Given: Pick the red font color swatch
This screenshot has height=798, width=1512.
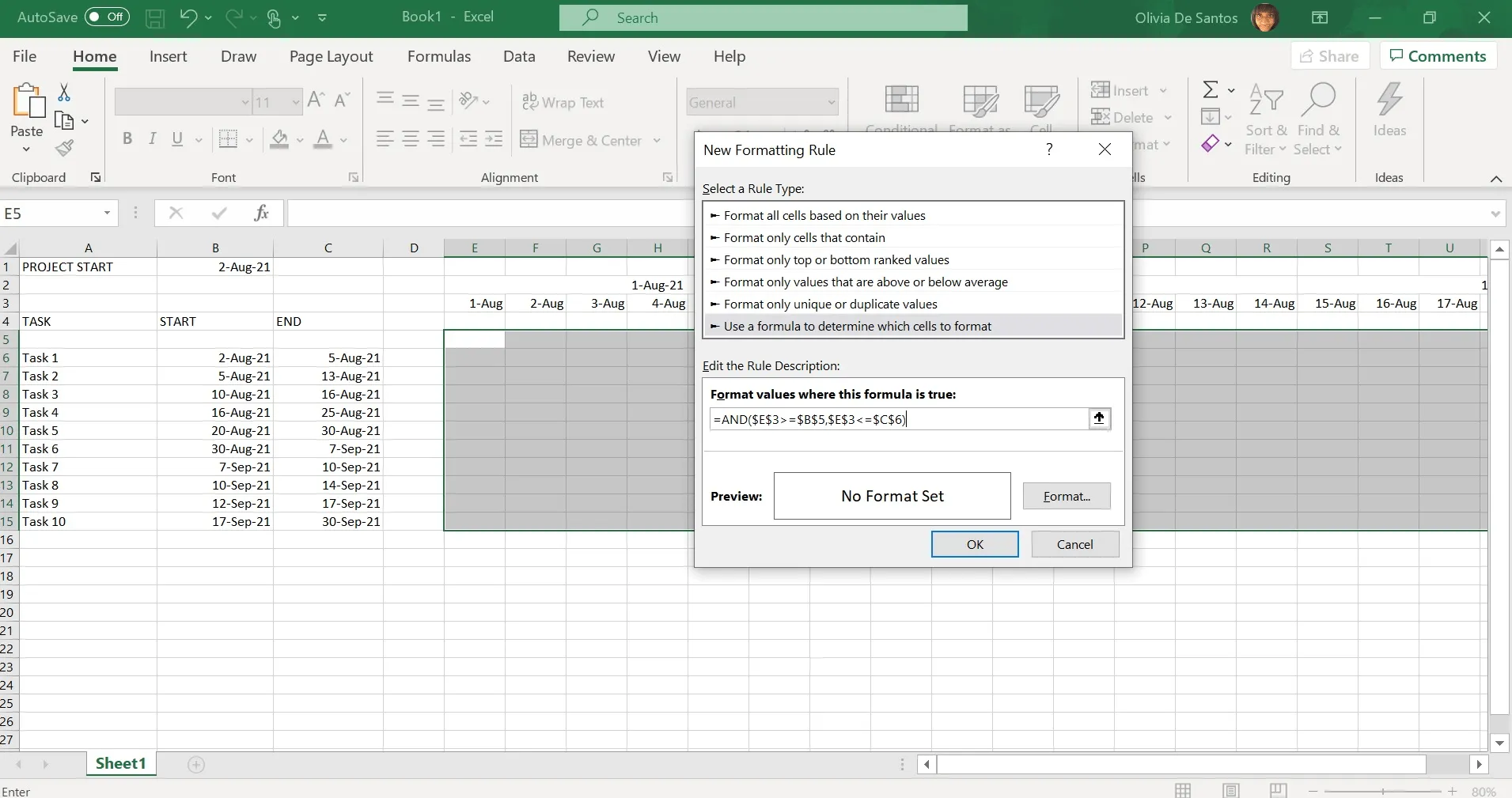Looking at the screenshot, I should 323,139.
